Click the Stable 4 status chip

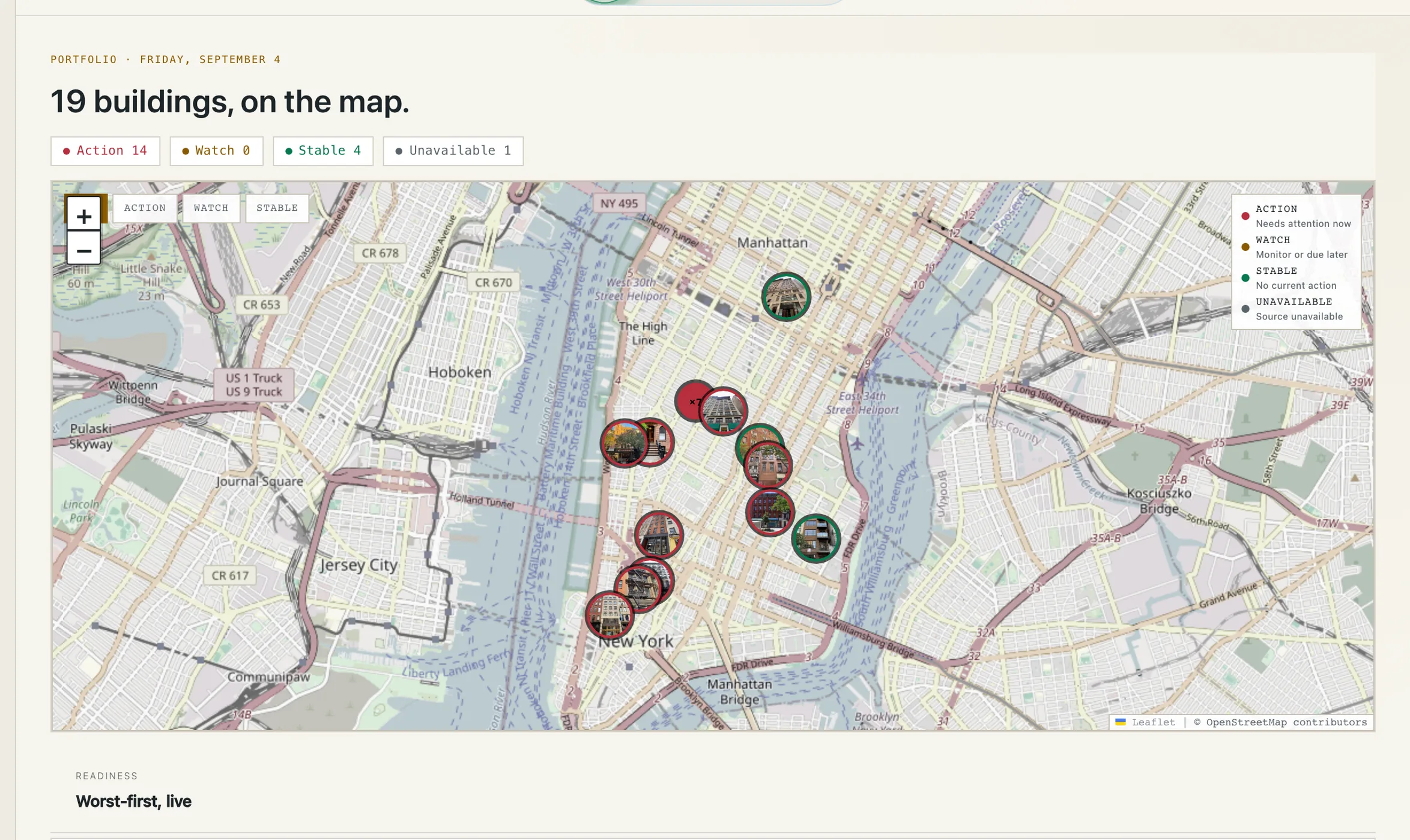(323, 151)
